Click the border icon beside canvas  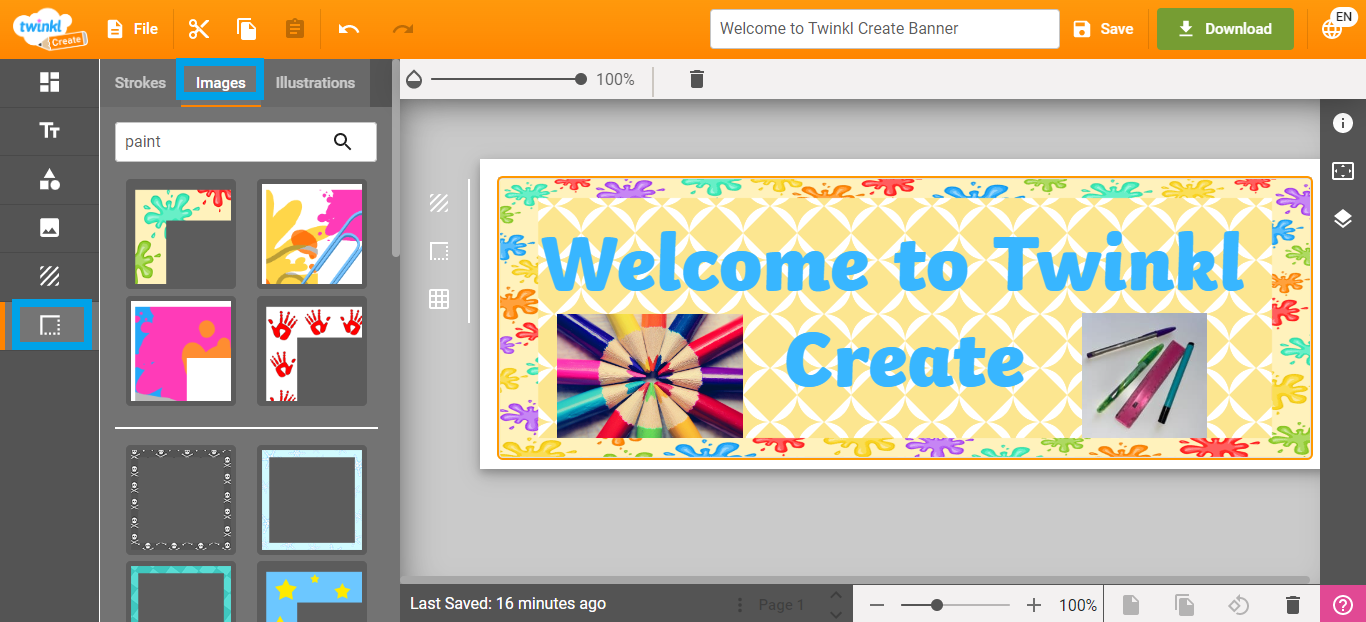(x=439, y=251)
